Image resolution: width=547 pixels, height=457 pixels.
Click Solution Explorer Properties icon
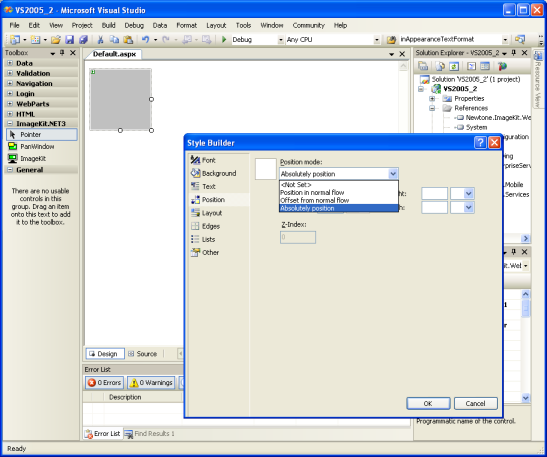click(423, 66)
